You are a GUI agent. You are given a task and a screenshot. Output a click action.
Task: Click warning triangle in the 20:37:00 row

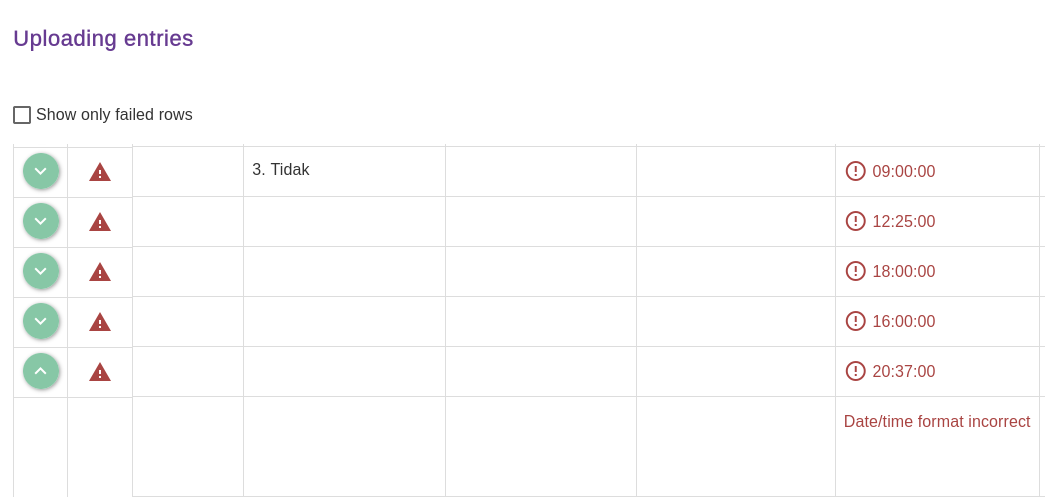[x=100, y=372]
